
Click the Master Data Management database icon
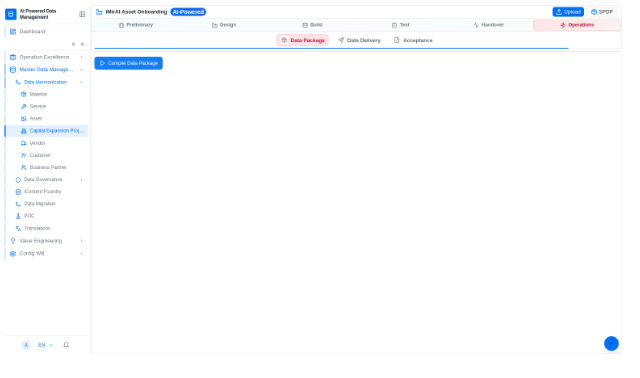tap(13, 70)
